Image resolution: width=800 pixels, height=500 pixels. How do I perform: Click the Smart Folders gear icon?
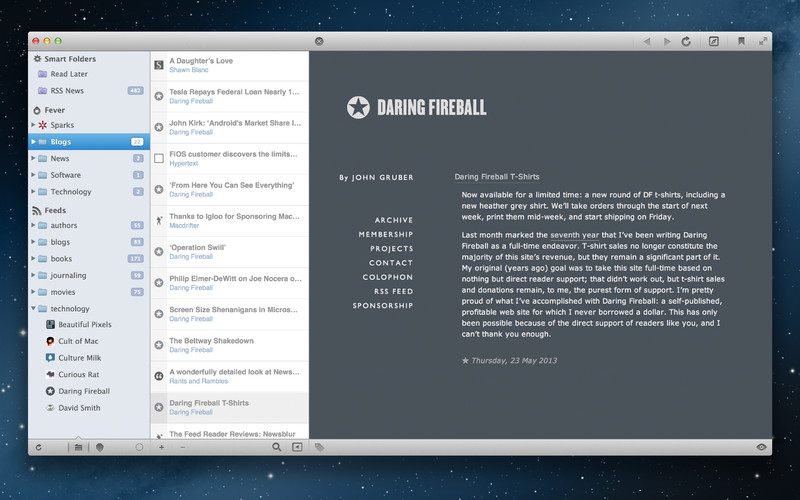click(x=37, y=59)
